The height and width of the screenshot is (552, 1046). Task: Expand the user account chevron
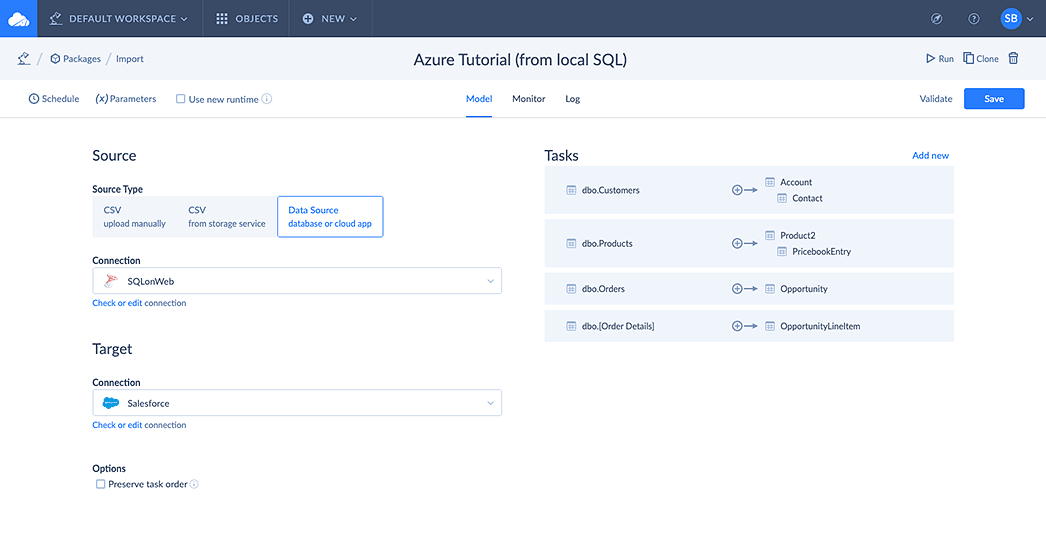[1031, 19]
